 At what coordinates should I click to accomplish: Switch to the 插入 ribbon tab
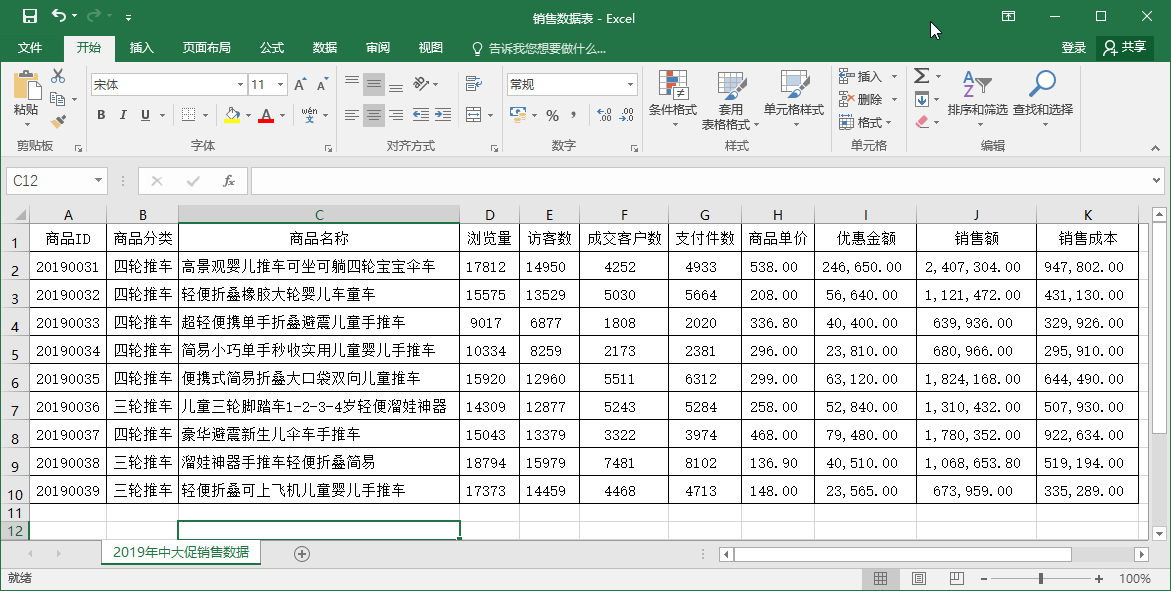(x=141, y=46)
